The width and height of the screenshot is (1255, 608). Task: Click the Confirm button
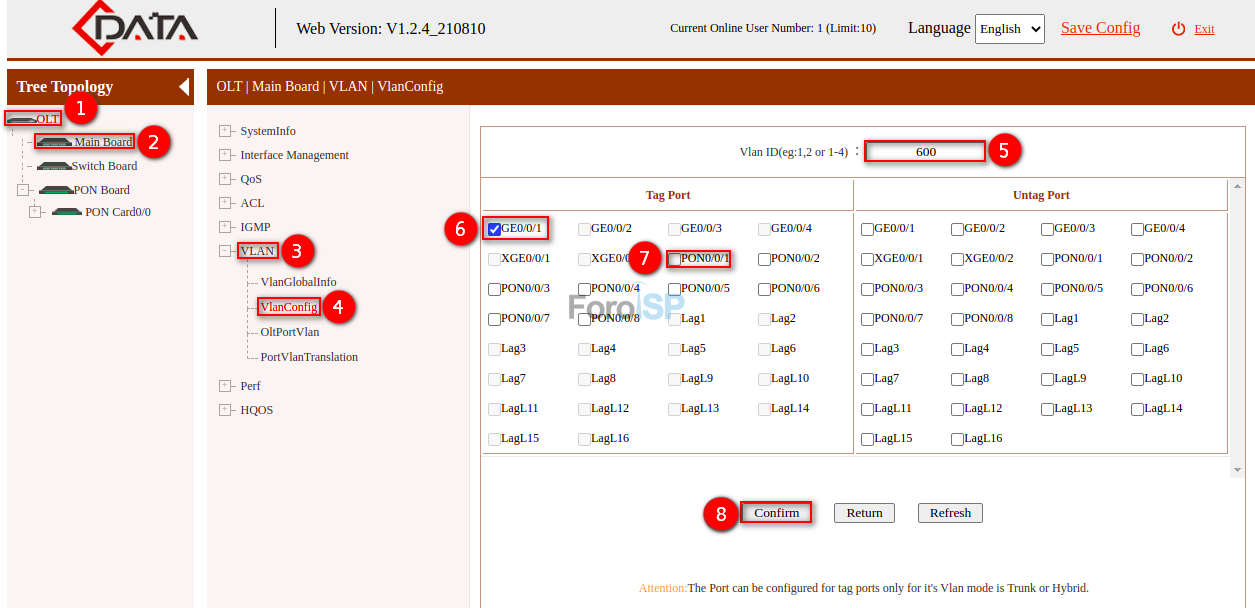(776, 512)
